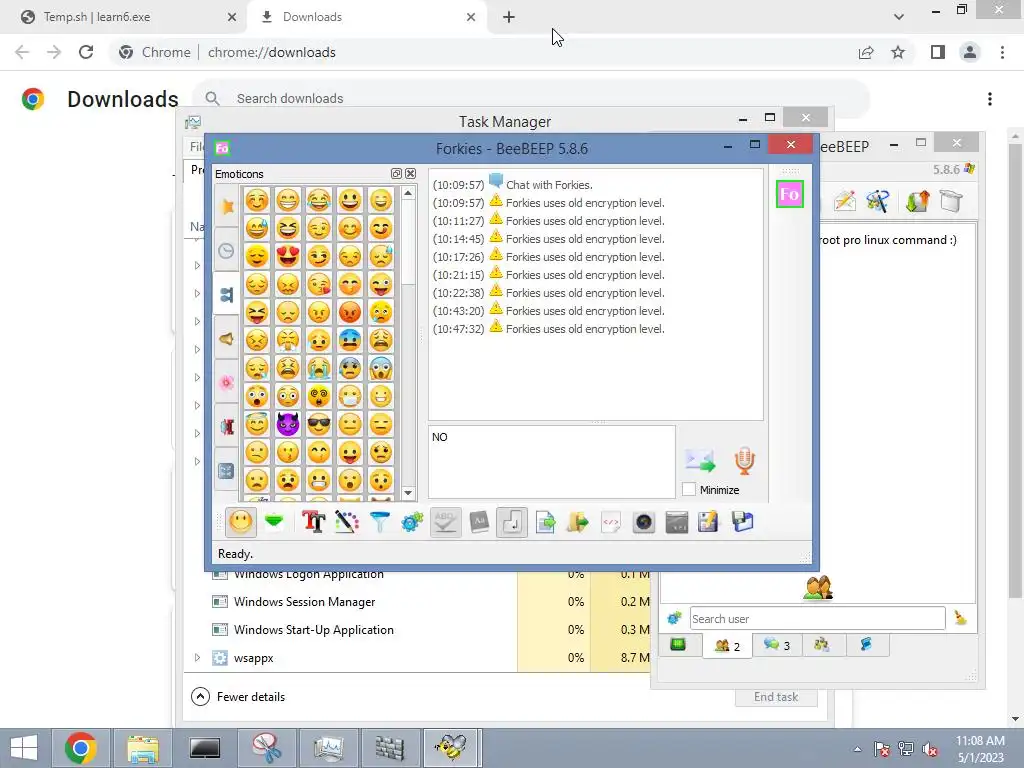Click the emoticon list scroll down arrow
The height and width of the screenshot is (768, 1024).
[x=408, y=493]
